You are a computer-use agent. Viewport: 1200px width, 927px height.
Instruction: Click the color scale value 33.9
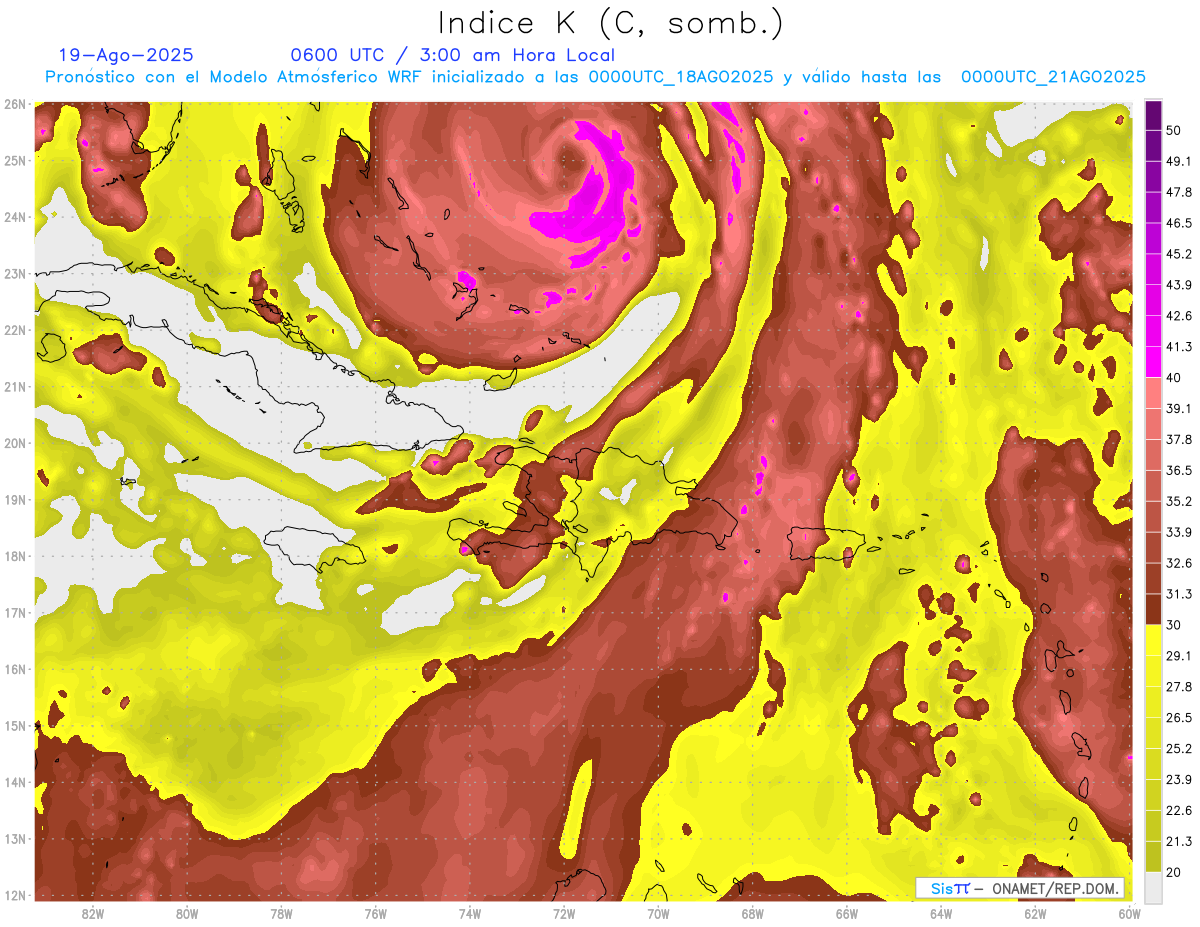click(x=1179, y=532)
